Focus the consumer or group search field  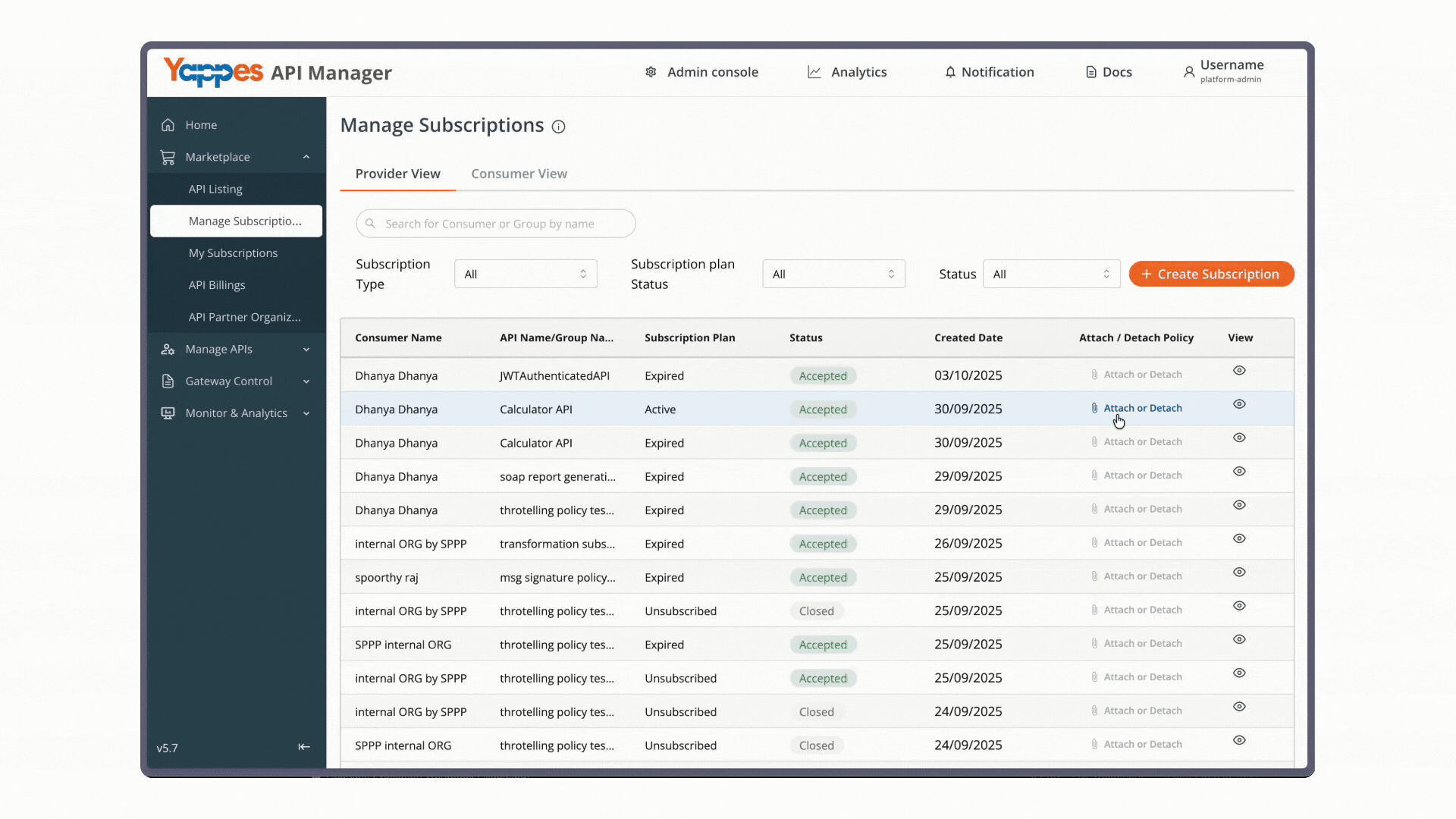click(495, 224)
